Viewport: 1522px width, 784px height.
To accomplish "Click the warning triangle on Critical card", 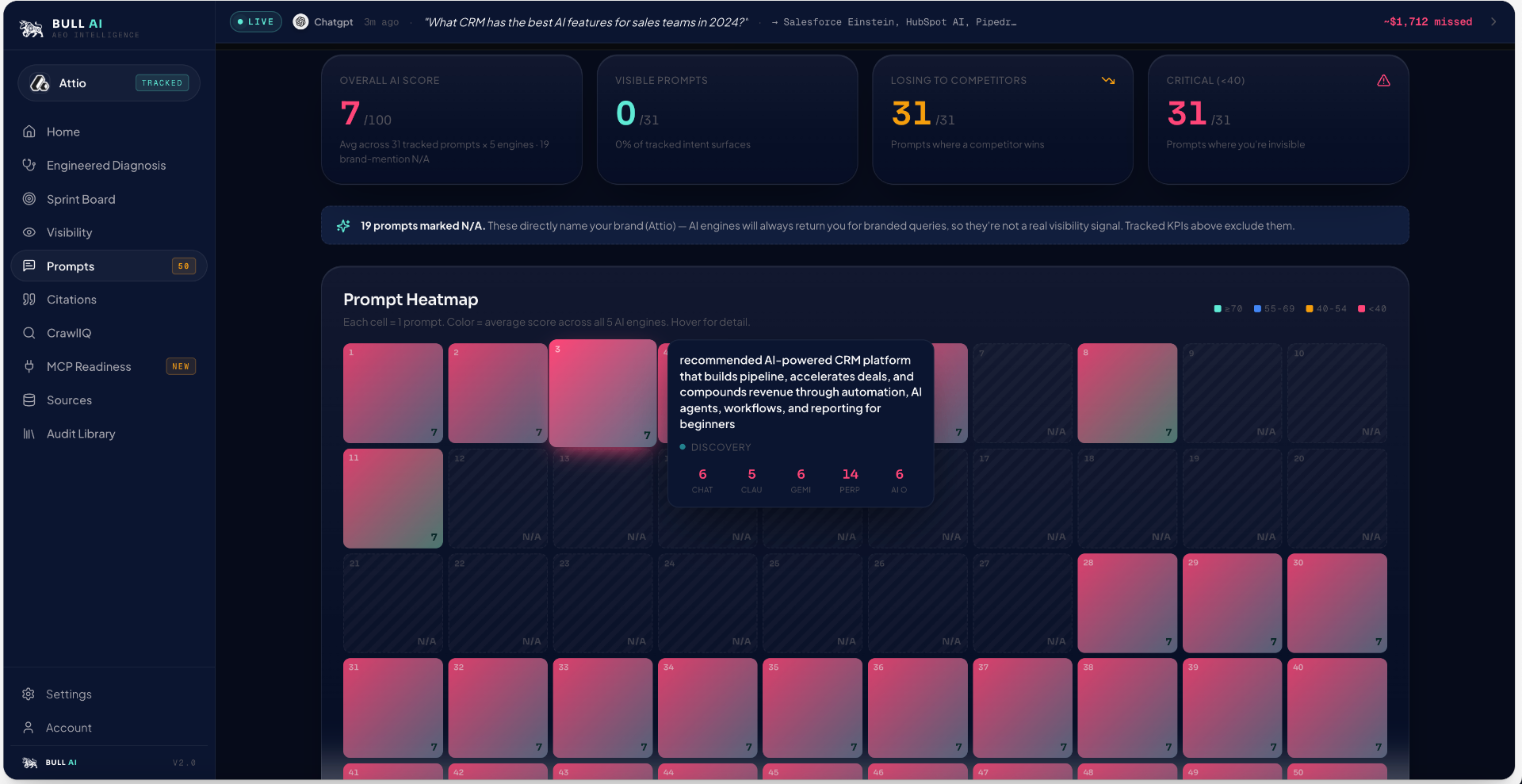I will tap(1383, 81).
